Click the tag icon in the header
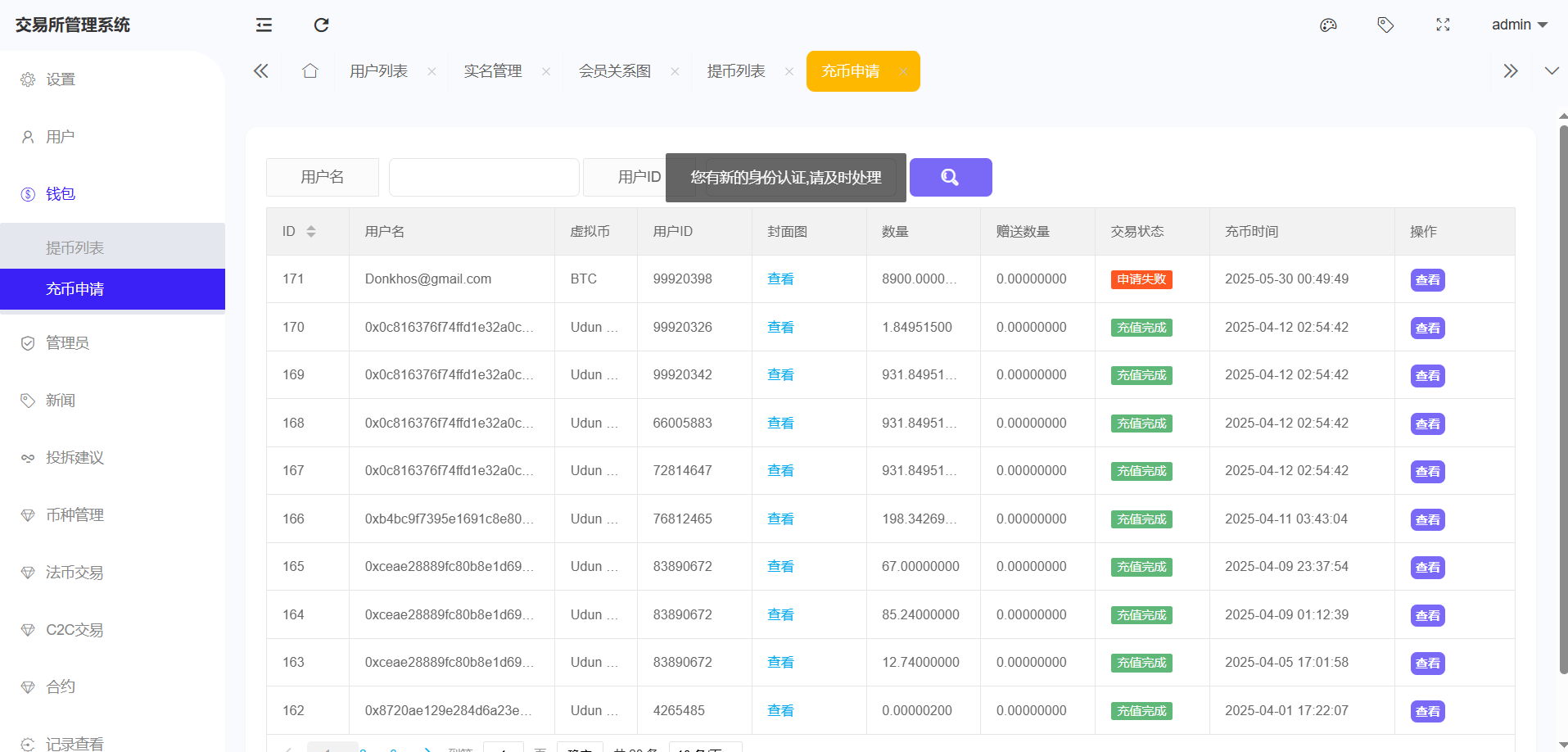Screen dimensions: 1568x752 click(x=1385, y=25)
